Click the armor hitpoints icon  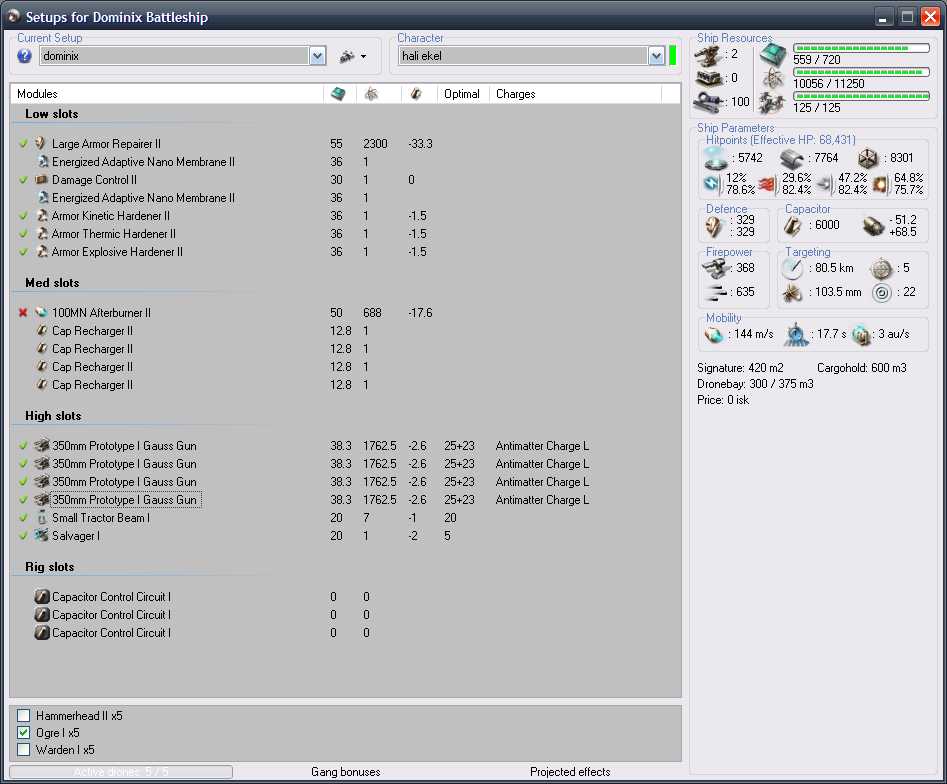click(x=792, y=158)
